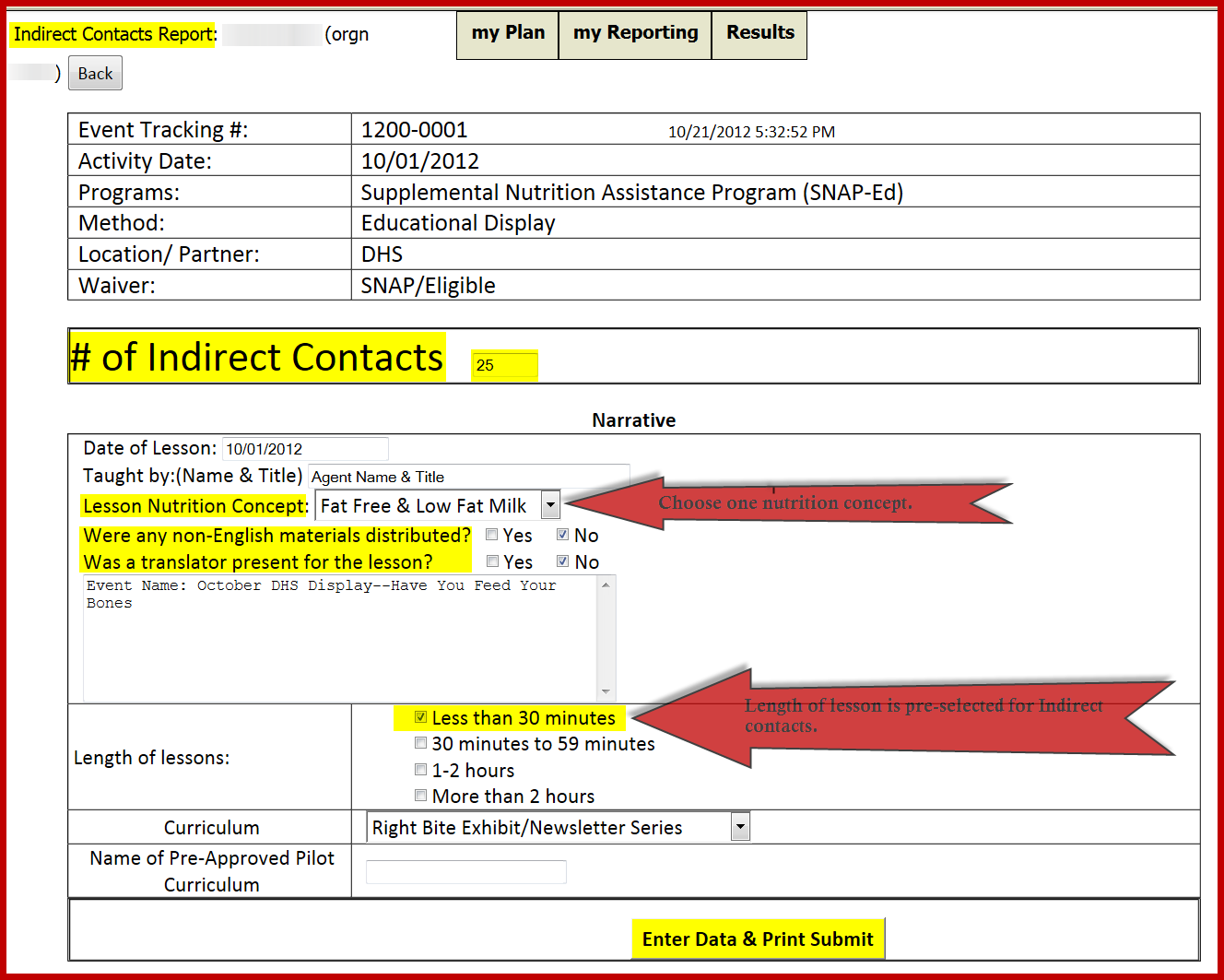
Task: Uncheck Less than 30 minutes option
Action: coord(420,717)
